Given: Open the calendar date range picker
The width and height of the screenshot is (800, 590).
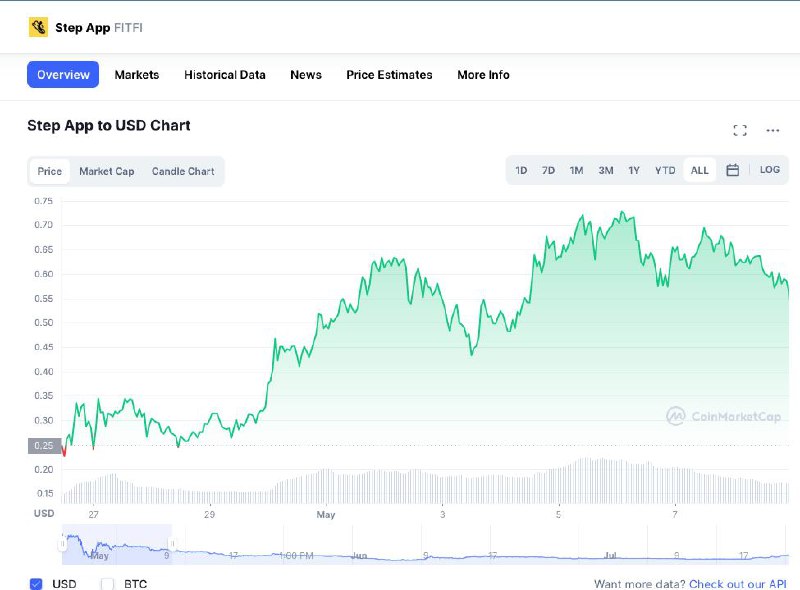Looking at the screenshot, I should 732,170.
